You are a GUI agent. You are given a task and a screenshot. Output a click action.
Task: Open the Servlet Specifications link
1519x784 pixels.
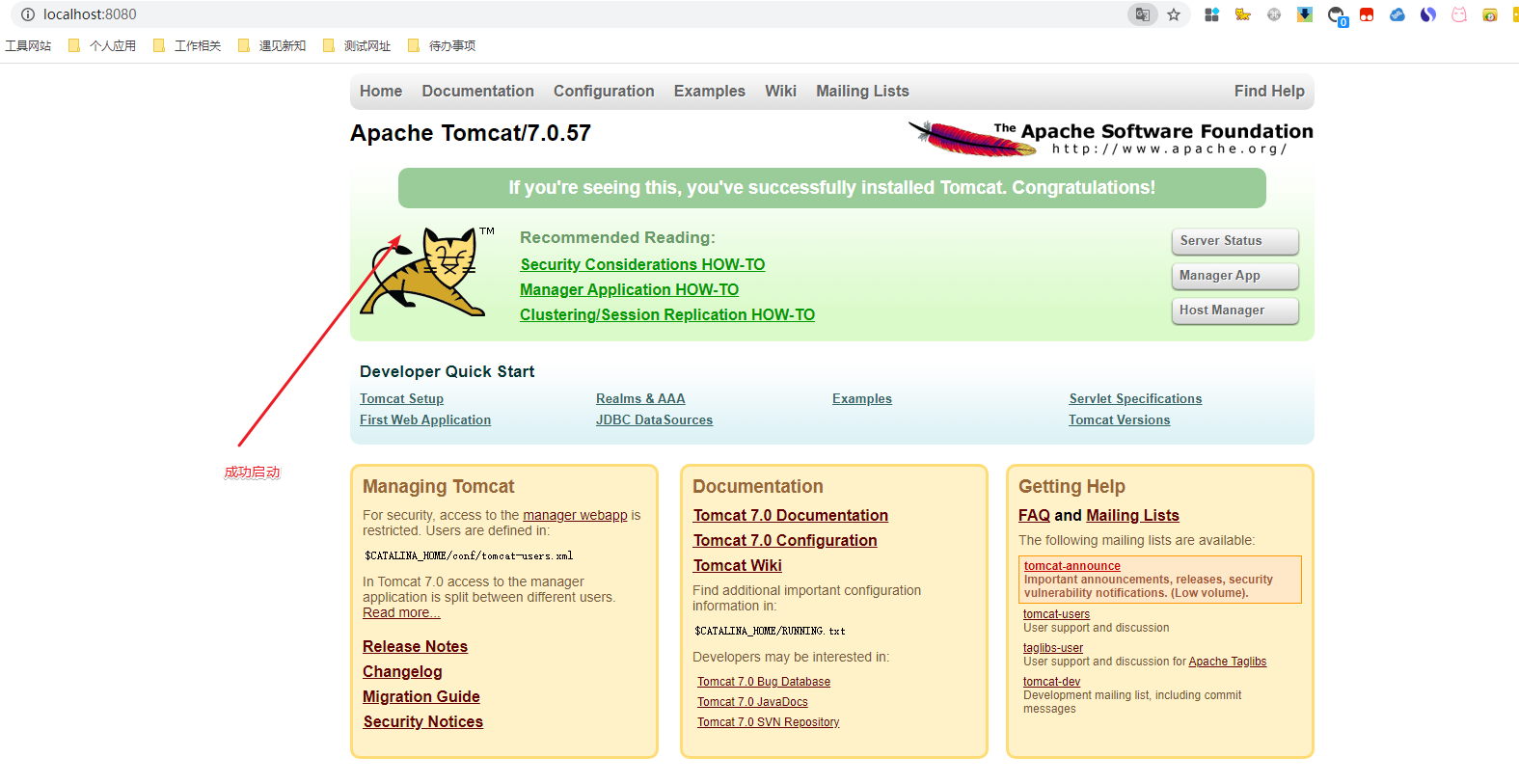[x=1135, y=399]
